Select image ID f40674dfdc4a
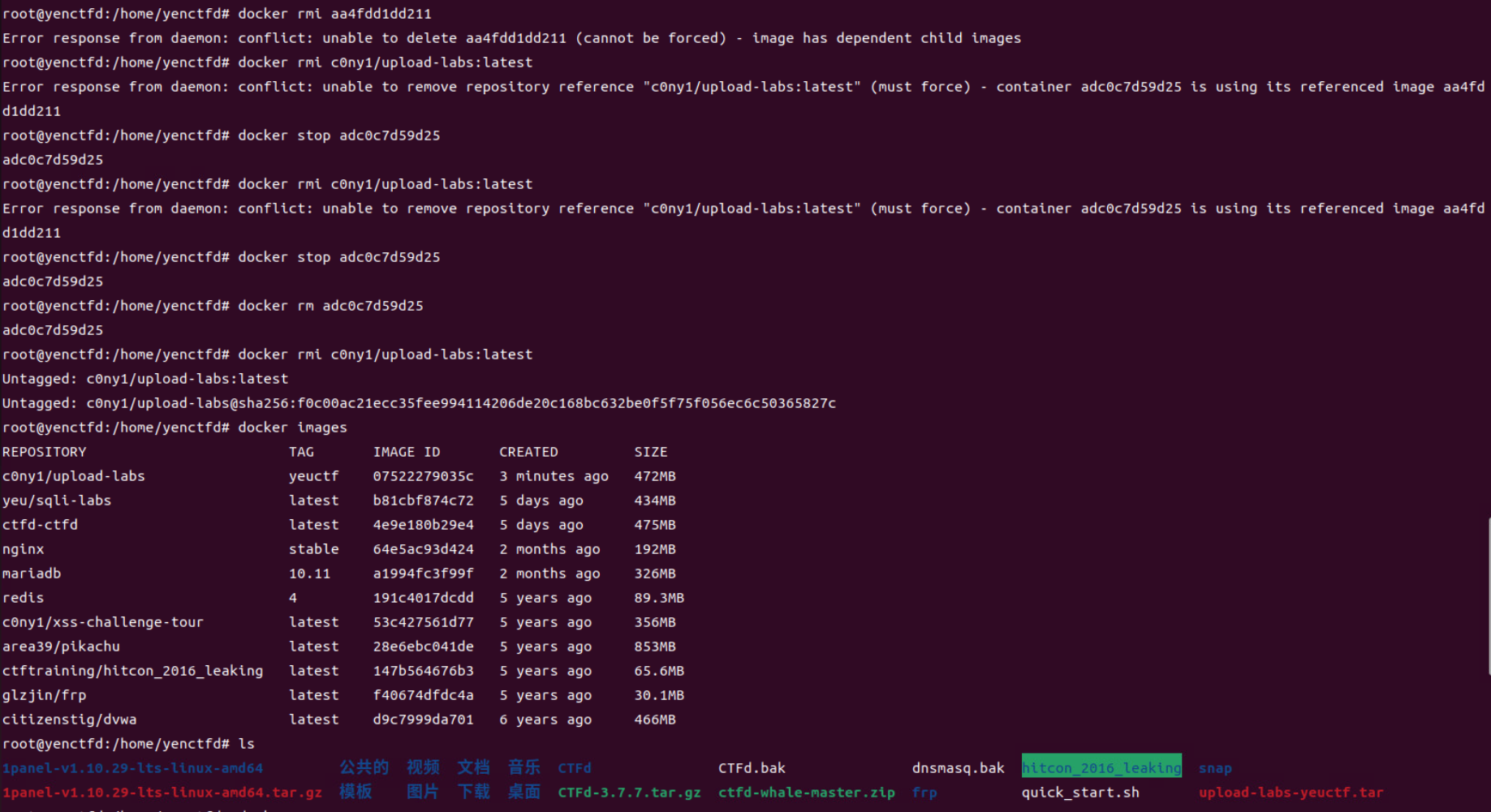The height and width of the screenshot is (812, 1491). (x=423, y=695)
